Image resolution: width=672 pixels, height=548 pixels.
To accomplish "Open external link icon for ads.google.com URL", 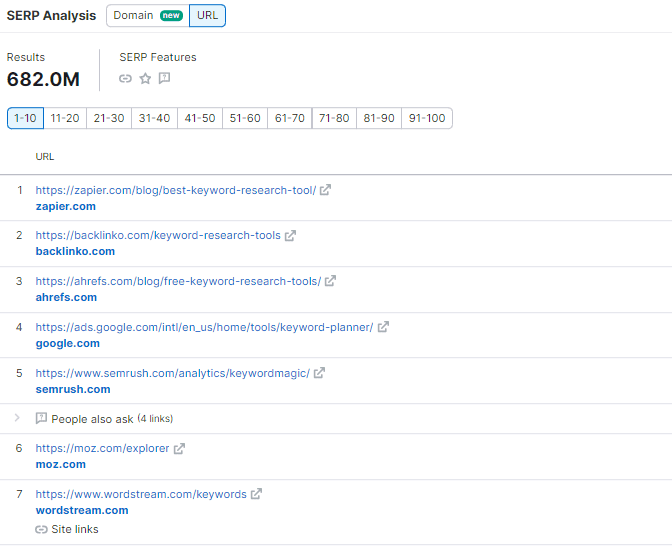I will (383, 327).
